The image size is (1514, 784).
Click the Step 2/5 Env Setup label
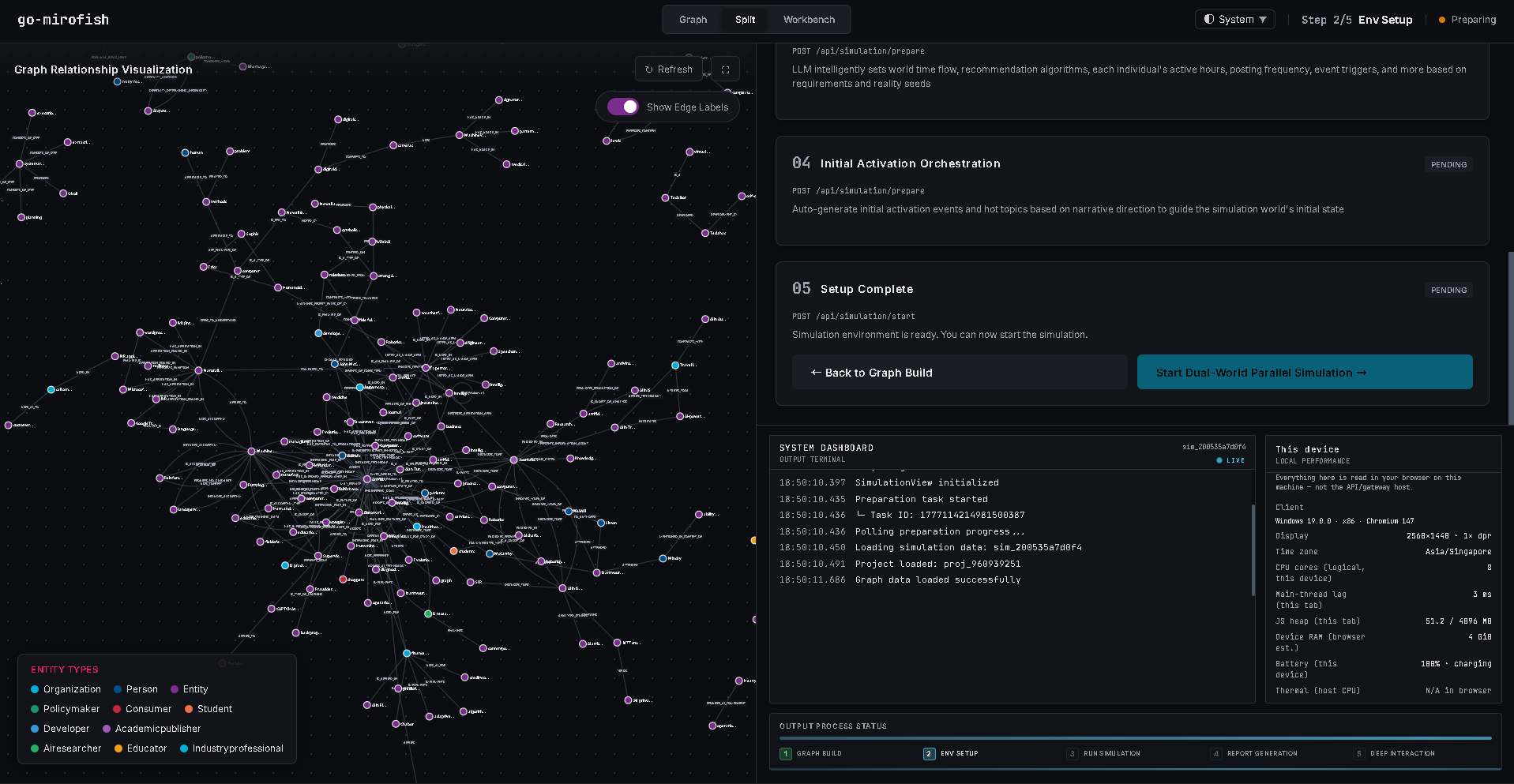pyautogui.click(x=1356, y=20)
